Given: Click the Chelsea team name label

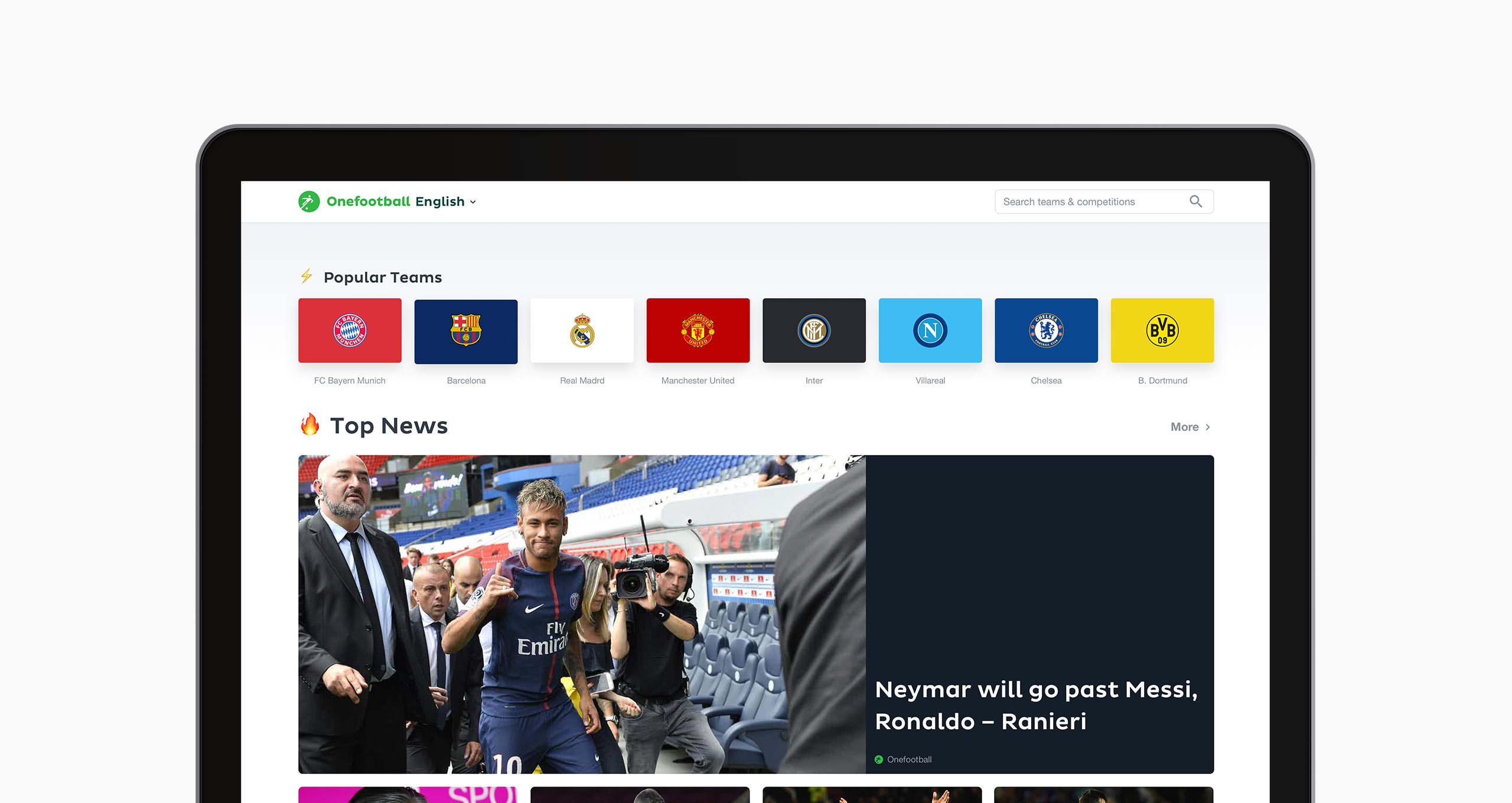Looking at the screenshot, I should (1046, 380).
